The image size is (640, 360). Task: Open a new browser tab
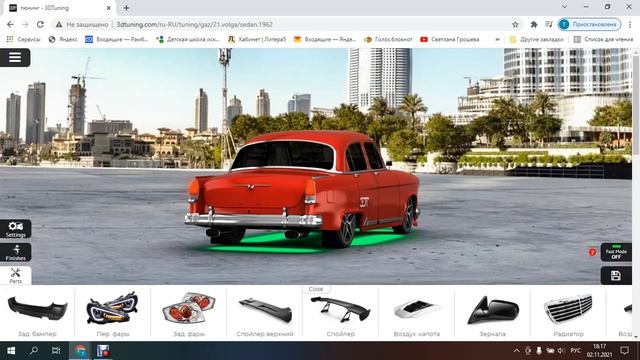pos(127,8)
